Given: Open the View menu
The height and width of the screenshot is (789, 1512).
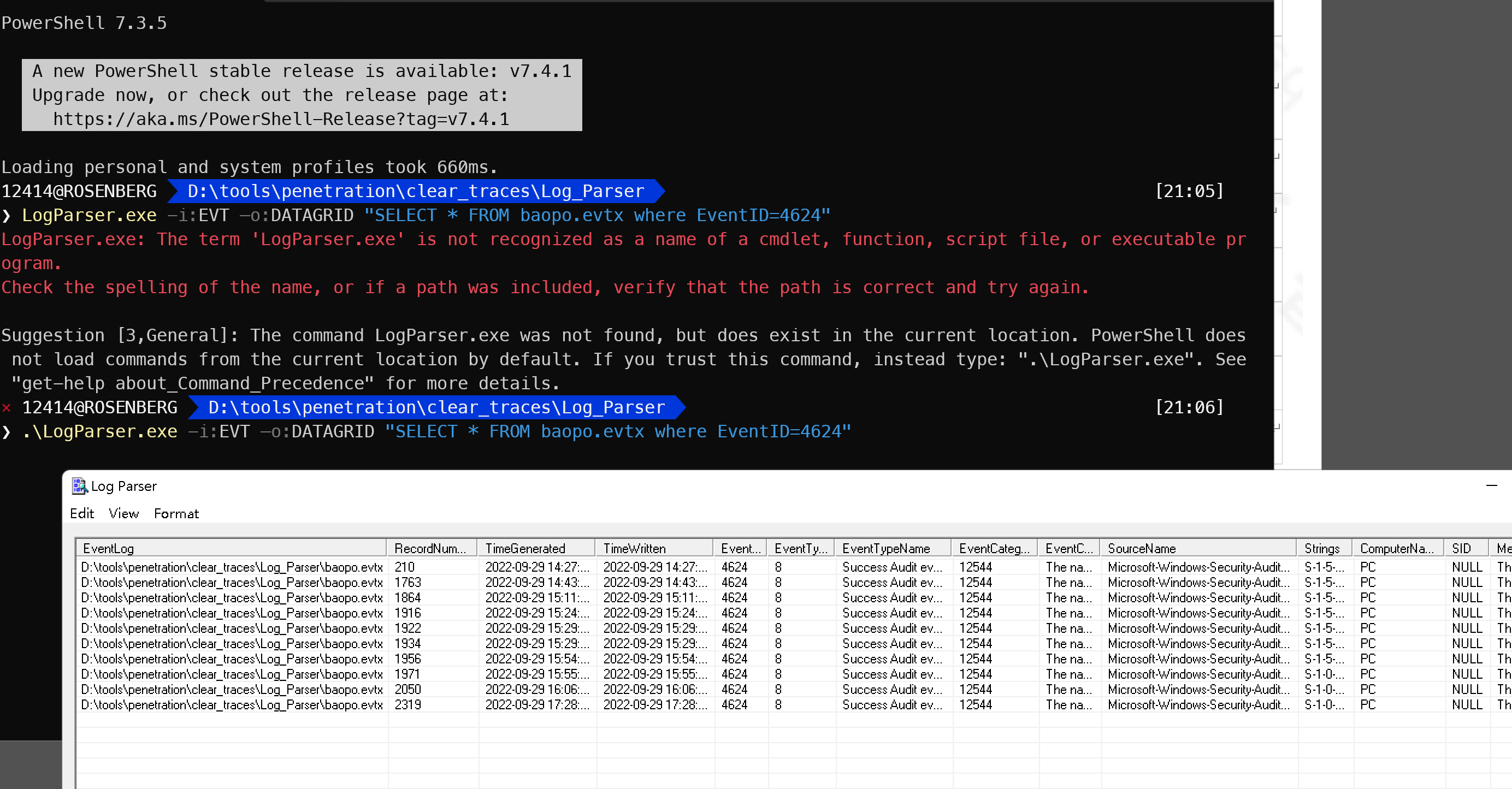Looking at the screenshot, I should pyautogui.click(x=123, y=513).
